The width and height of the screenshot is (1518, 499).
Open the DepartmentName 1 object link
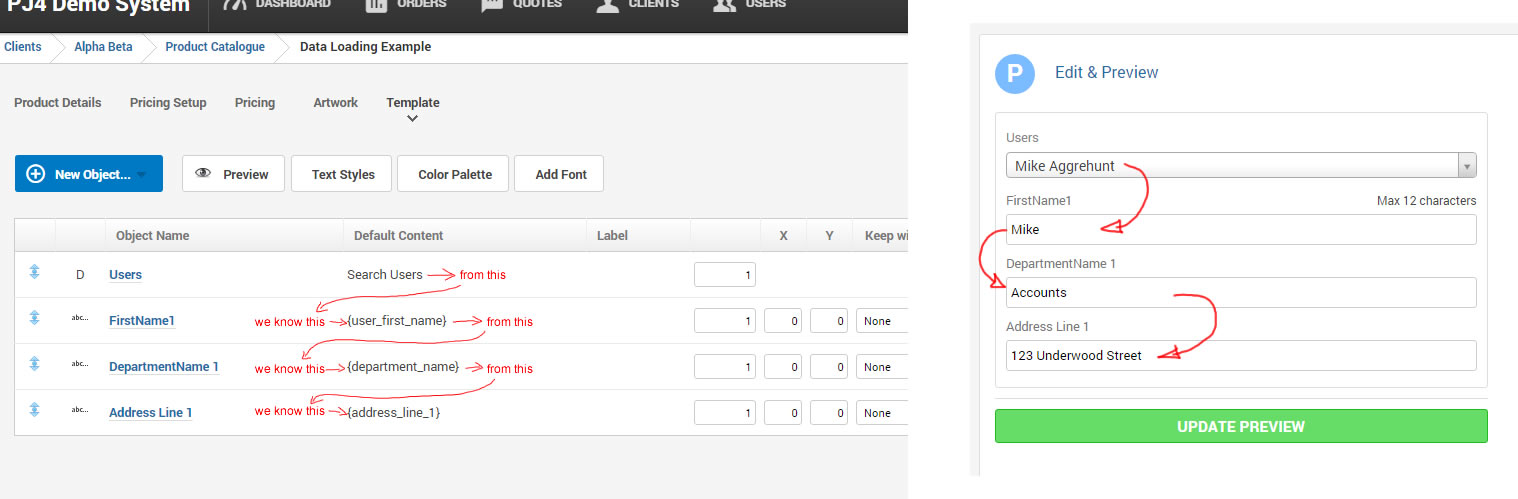click(164, 367)
